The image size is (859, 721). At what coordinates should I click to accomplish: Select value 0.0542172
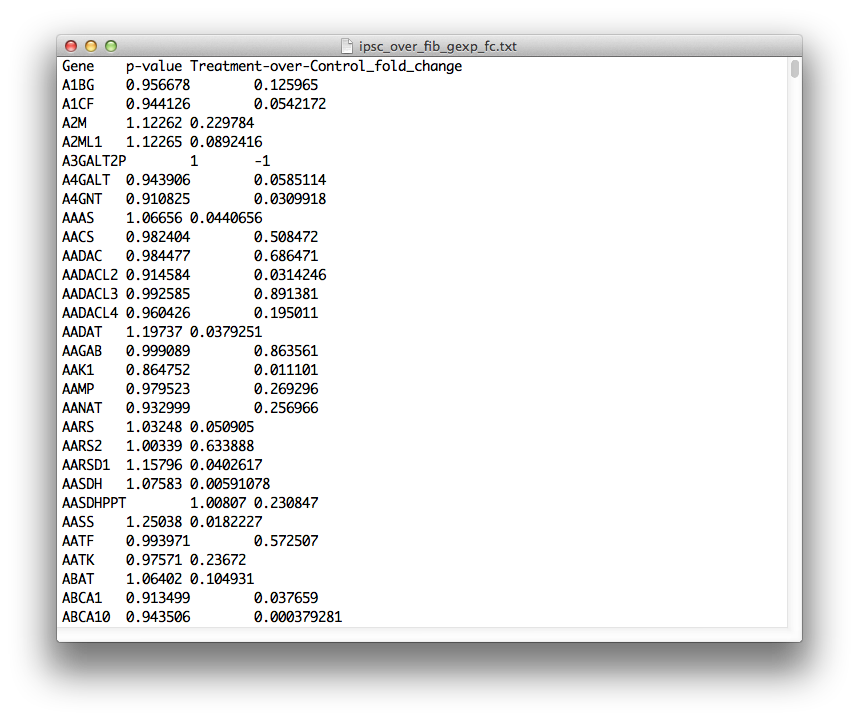click(x=290, y=104)
